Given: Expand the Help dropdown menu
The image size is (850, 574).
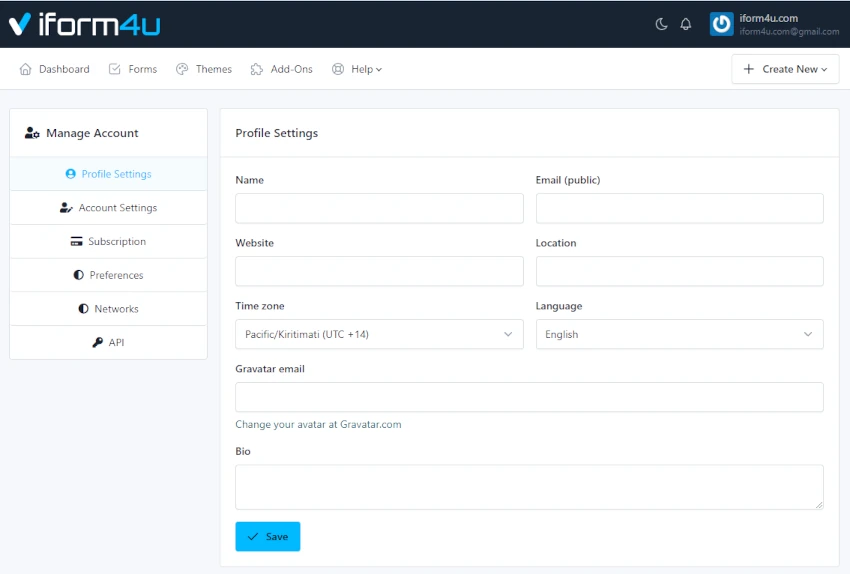Looking at the screenshot, I should click(x=357, y=69).
